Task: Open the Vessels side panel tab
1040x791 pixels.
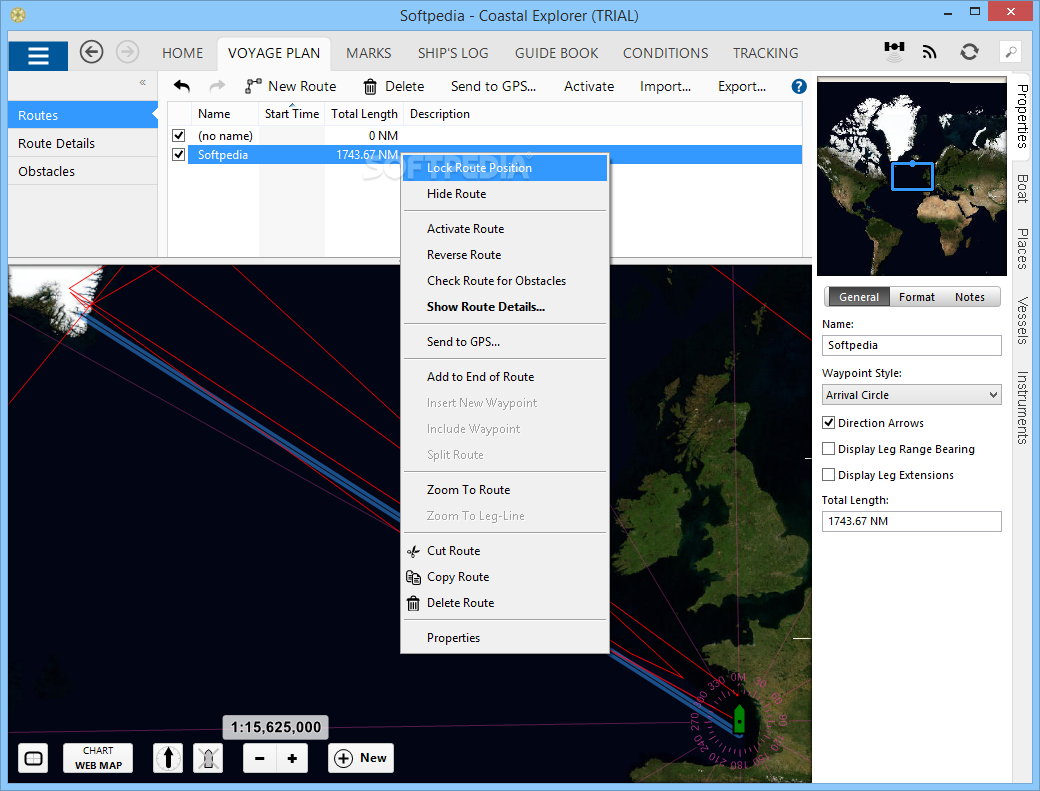Action: click(1023, 321)
